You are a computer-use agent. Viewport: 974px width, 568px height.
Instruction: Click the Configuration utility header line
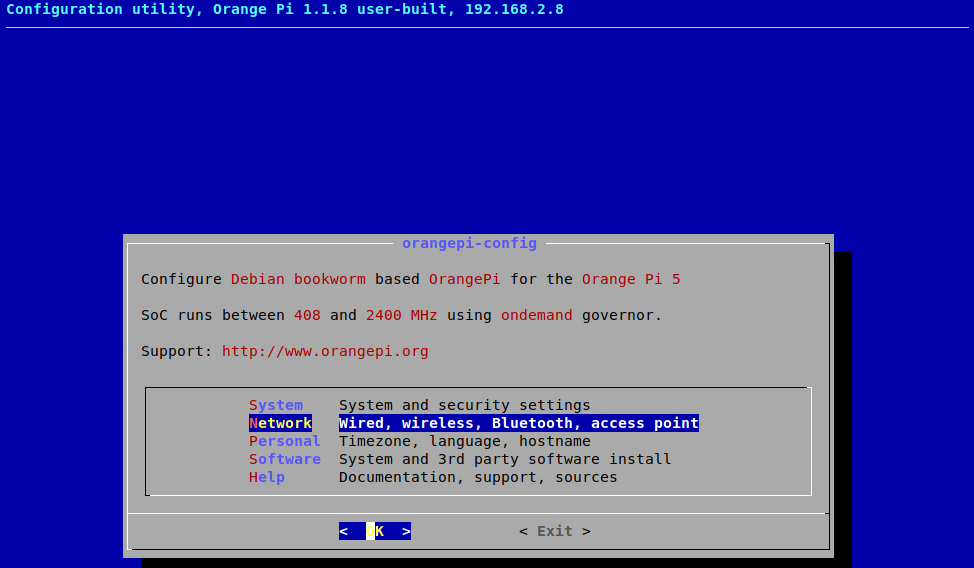[x=284, y=9]
